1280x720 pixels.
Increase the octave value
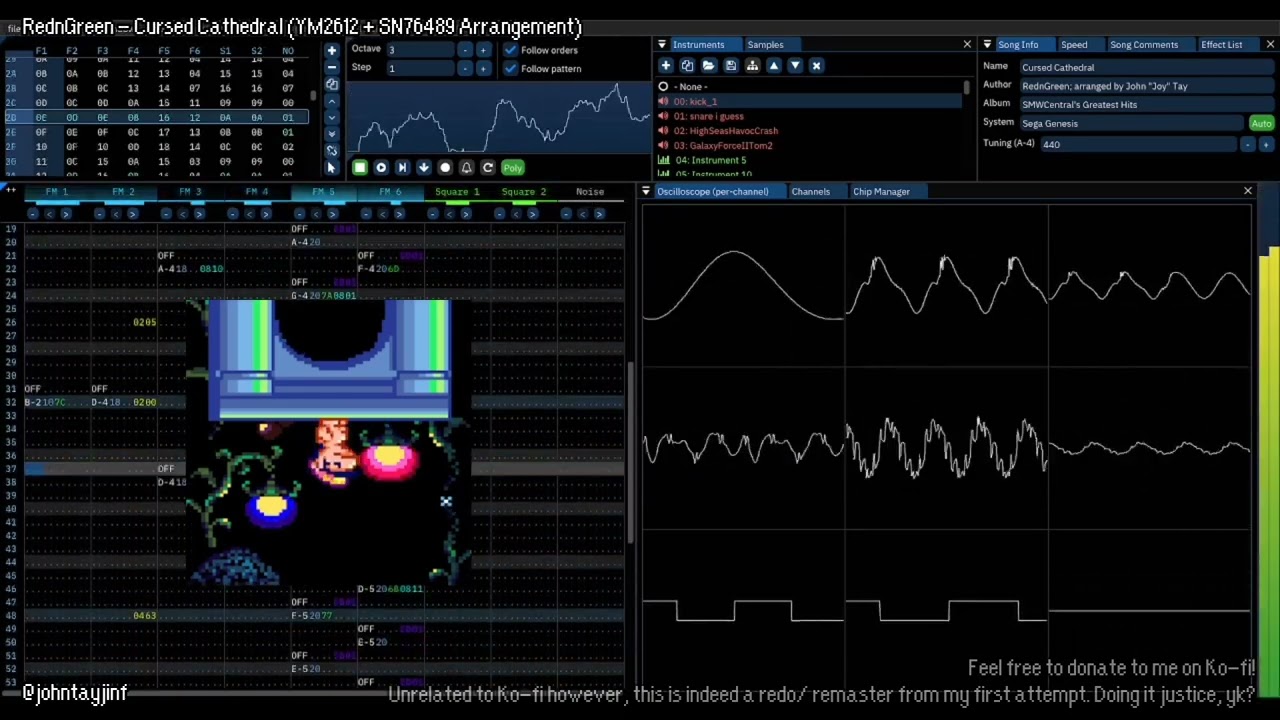(483, 50)
